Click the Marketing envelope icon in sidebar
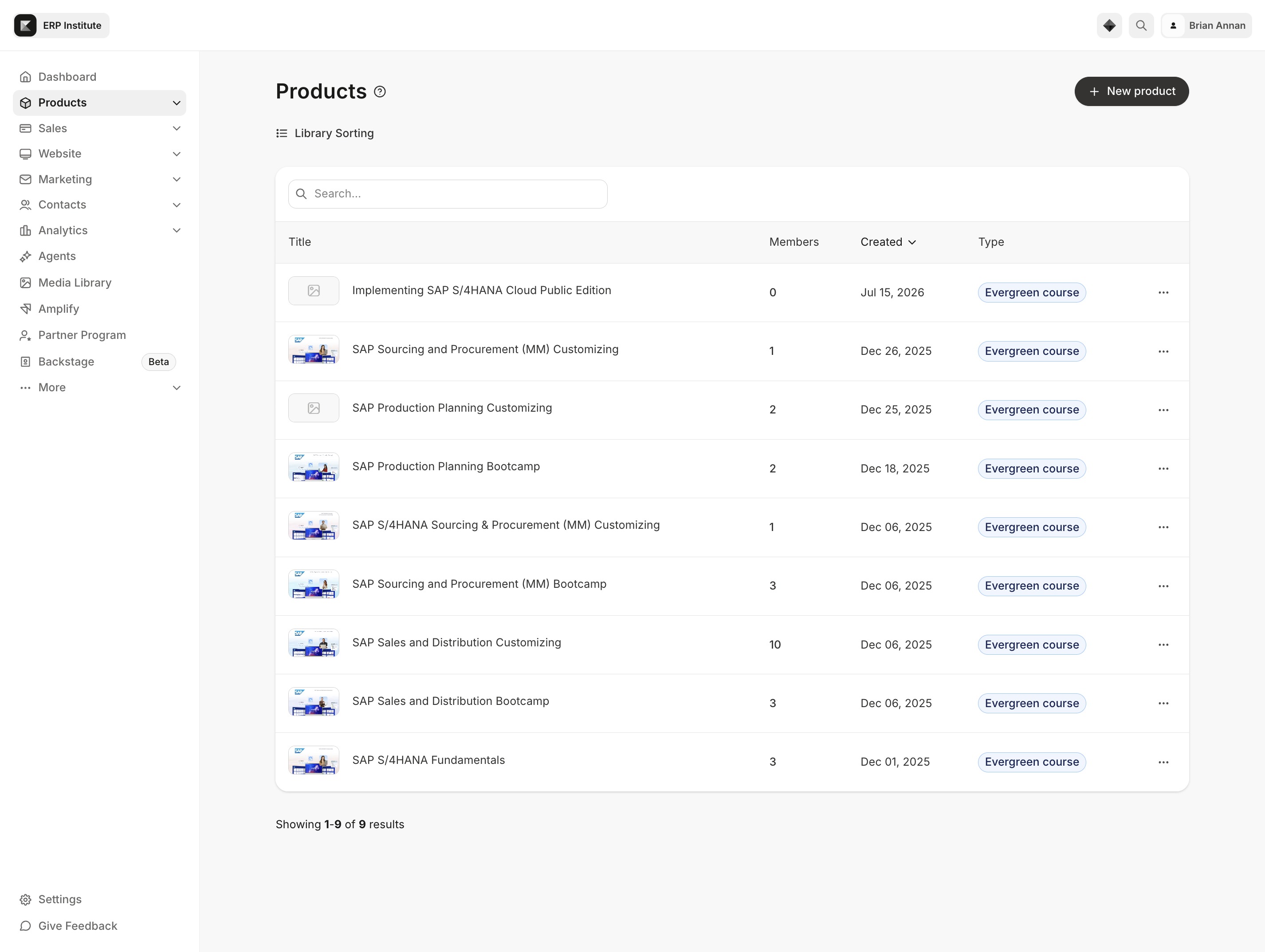This screenshot has width=1265, height=952. point(25,180)
